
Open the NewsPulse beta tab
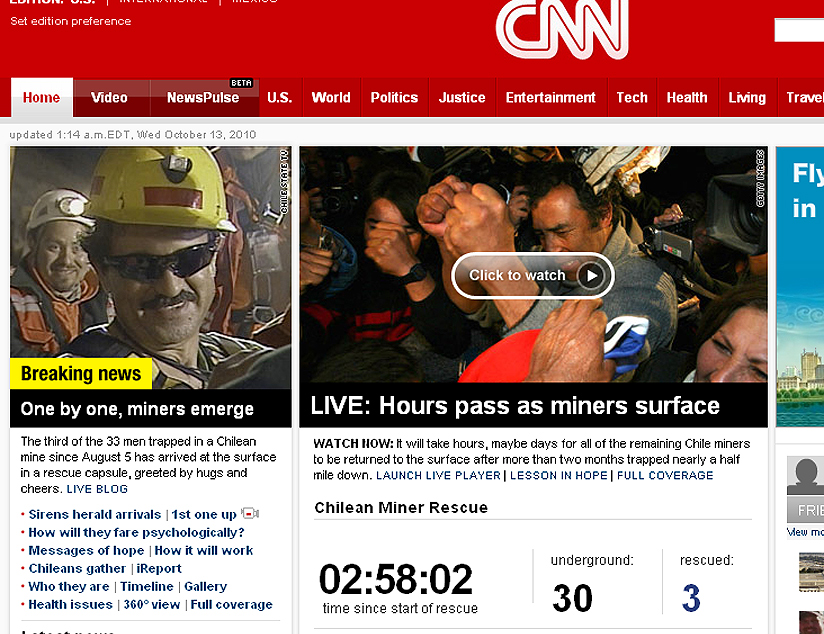tap(203, 97)
